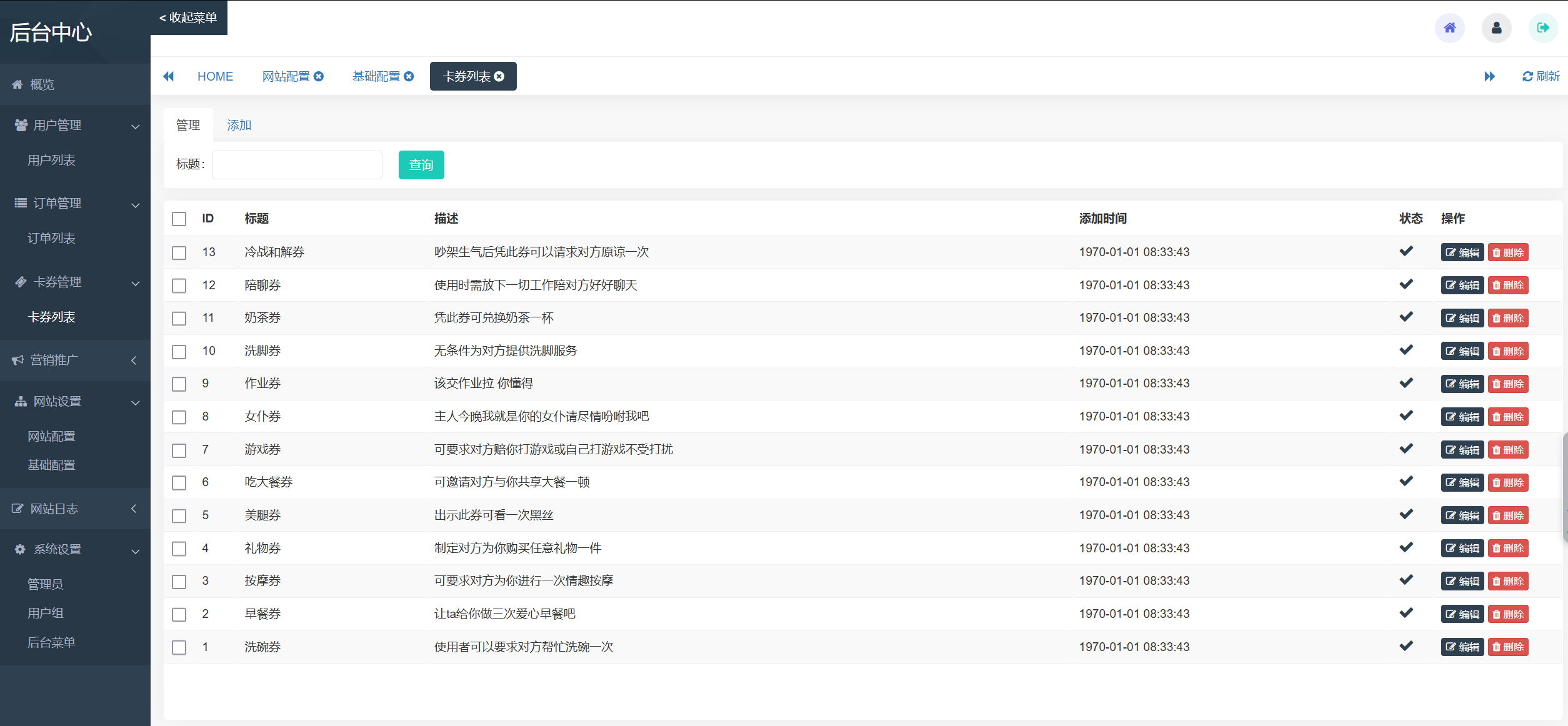Click the status checkmark on 陪聊券 row

pos(1407,284)
